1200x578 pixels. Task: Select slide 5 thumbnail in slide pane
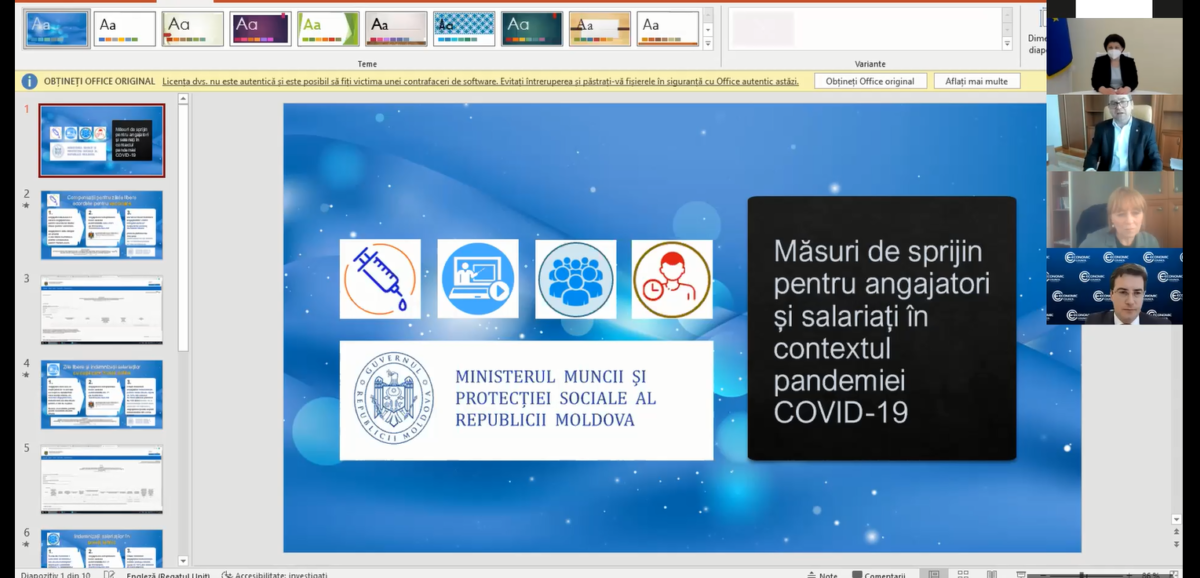coord(102,480)
